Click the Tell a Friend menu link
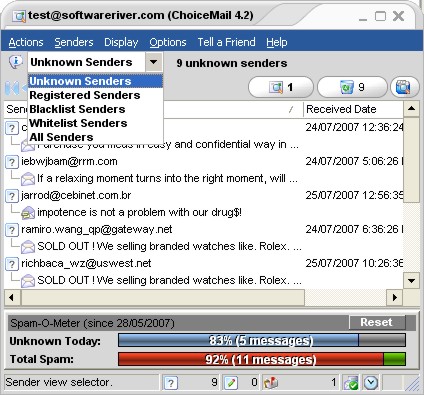The width and height of the screenshot is (424, 395). click(x=226, y=42)
